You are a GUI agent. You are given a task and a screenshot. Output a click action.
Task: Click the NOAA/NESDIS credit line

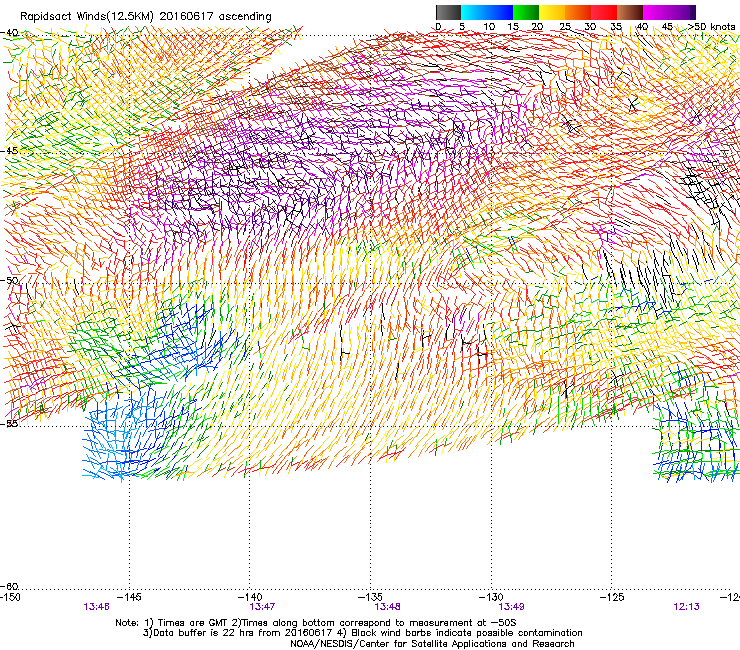coord(432,644)
